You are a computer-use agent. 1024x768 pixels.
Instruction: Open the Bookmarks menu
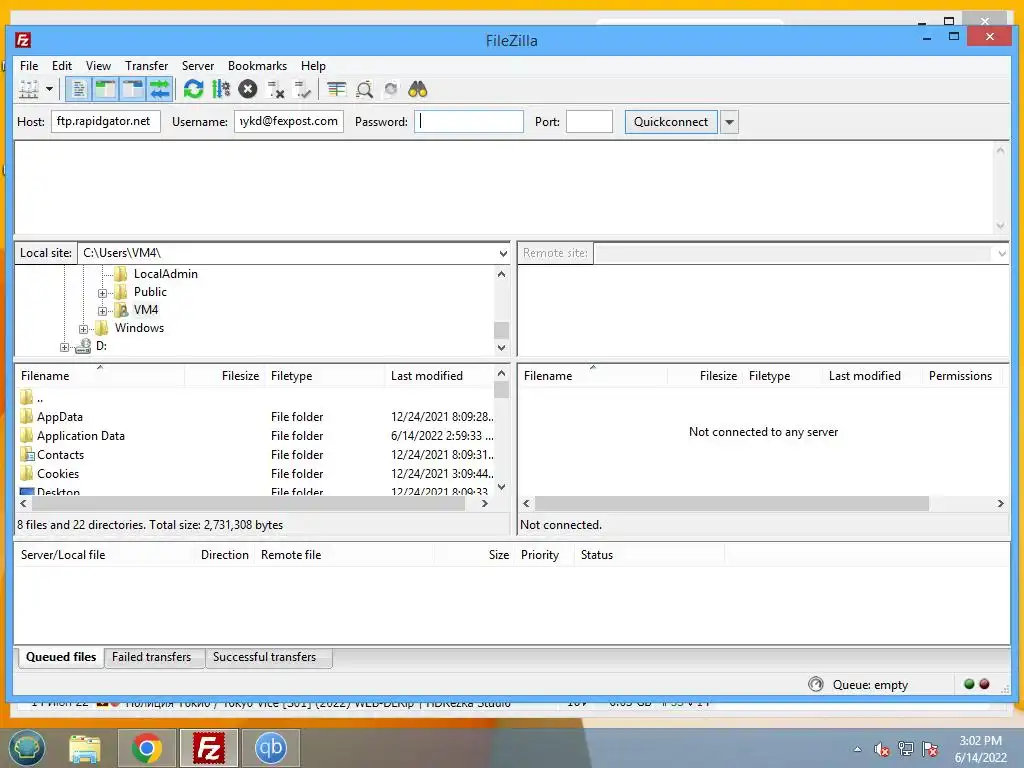pos(257,66)
